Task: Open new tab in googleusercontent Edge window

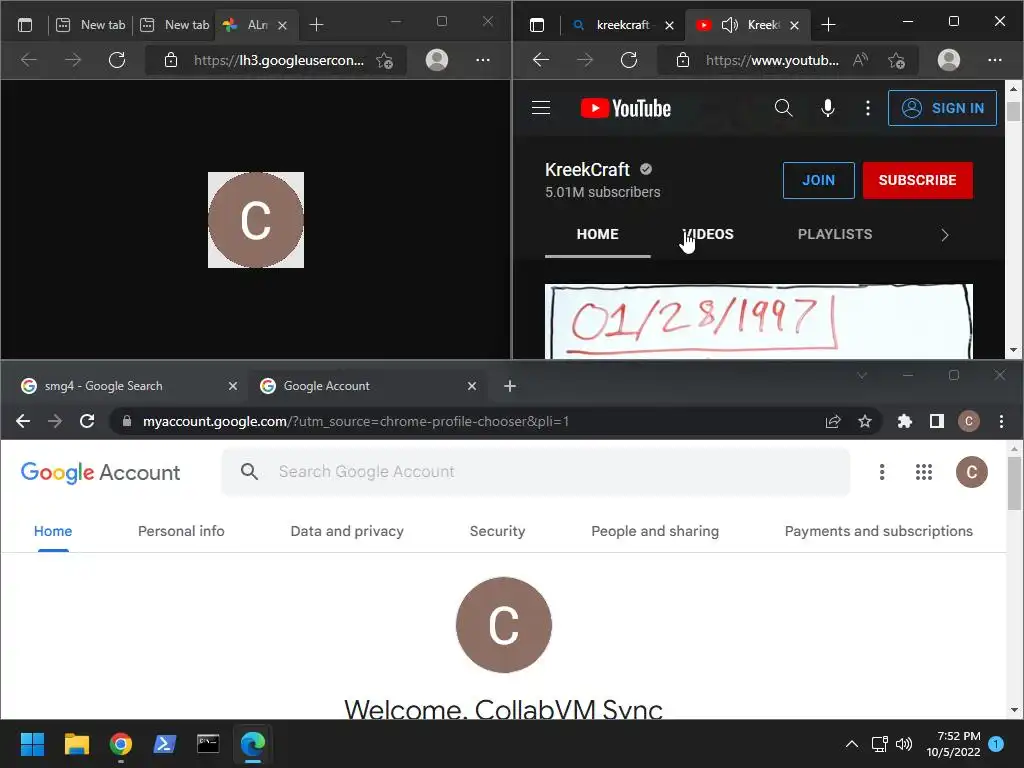Action: [316, 25]
